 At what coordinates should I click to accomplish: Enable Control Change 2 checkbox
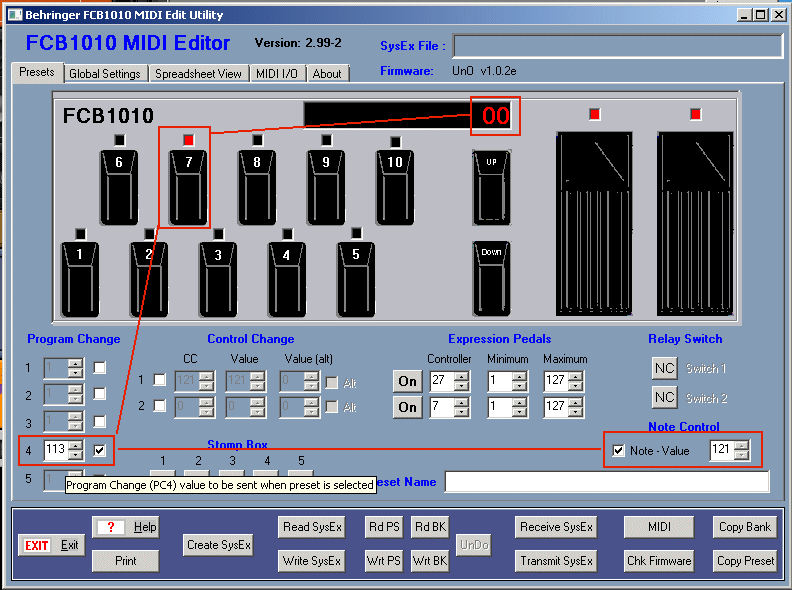pos(160,405)
